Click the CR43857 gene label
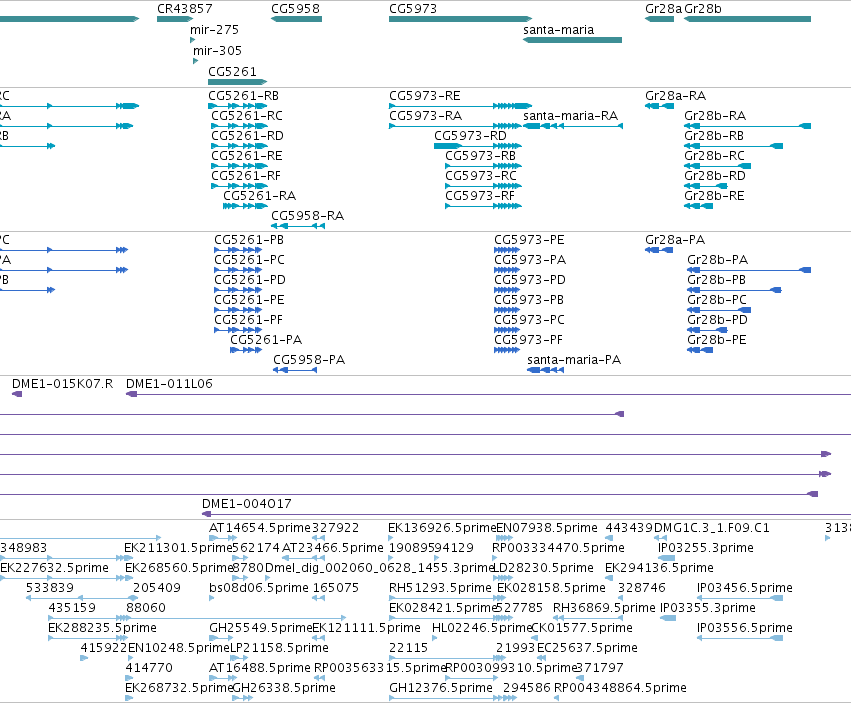Viewport: 851px width, 703px height. [185, 9]
